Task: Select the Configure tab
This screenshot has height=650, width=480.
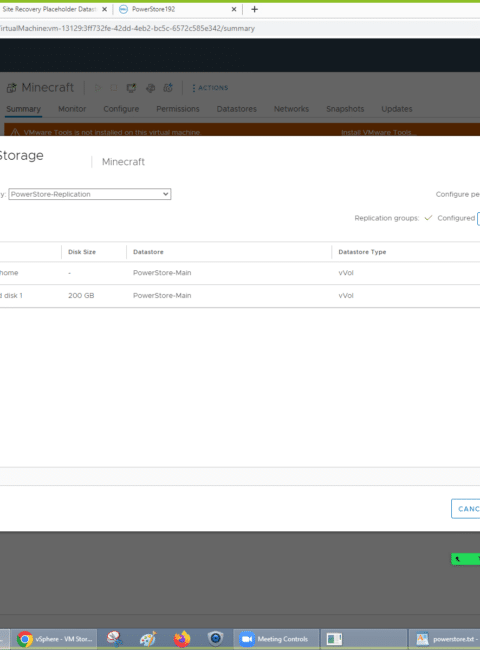Action: (121, 109)
